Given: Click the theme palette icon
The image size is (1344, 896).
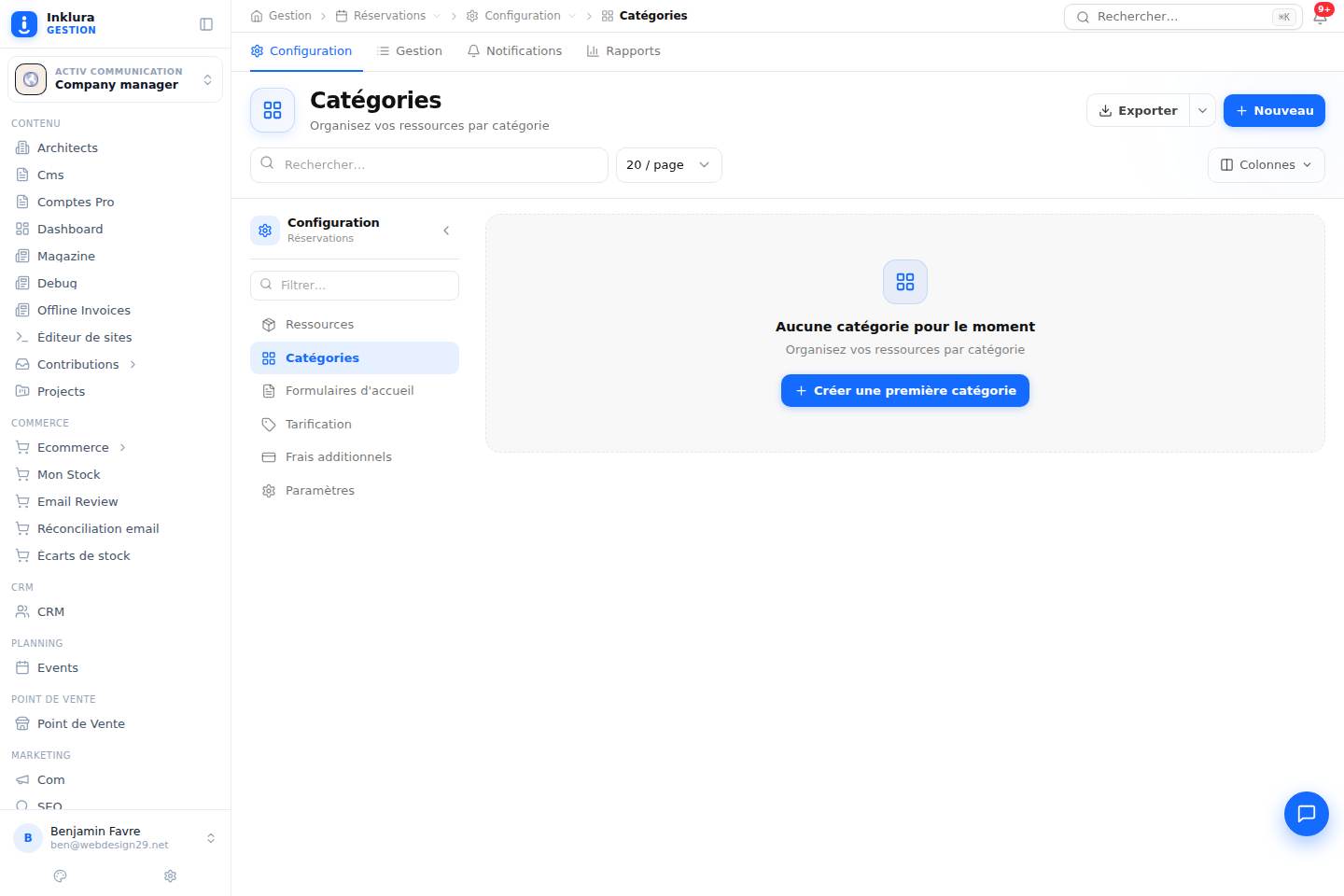Looking at the screenshot, I should point(61,875).
